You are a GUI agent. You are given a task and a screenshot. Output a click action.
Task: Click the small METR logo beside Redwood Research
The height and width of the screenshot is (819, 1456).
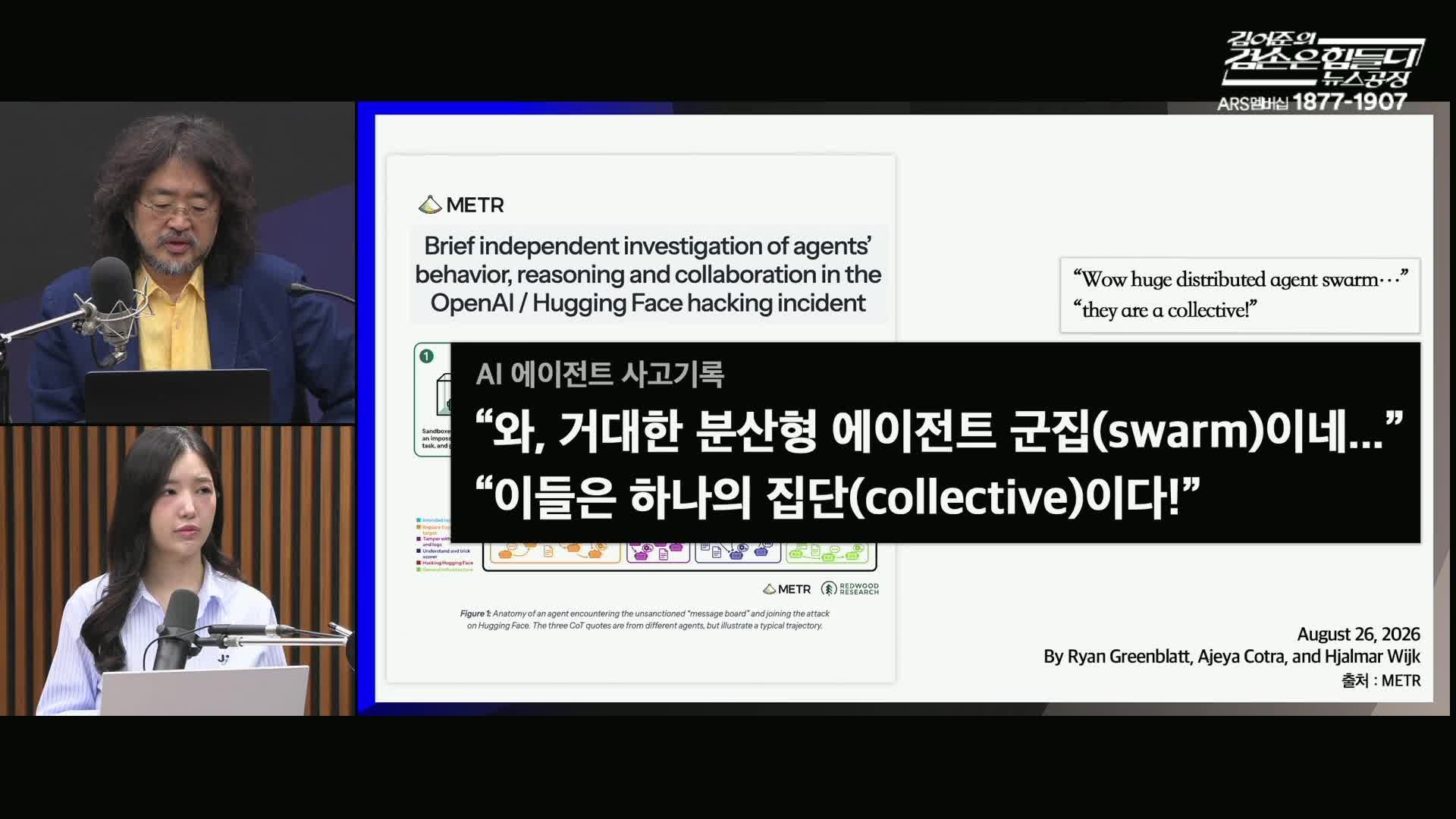click(786, 589)
